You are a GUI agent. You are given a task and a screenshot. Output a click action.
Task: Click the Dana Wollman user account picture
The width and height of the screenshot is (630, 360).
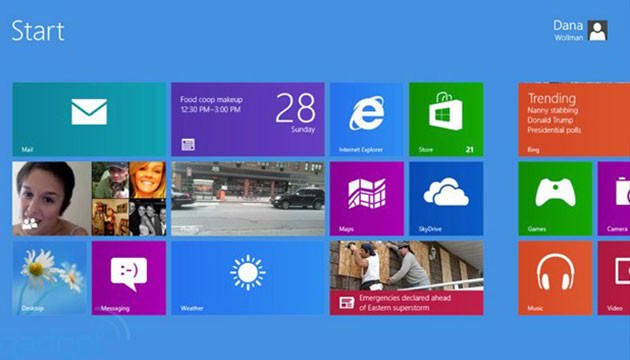click(597, 31)
